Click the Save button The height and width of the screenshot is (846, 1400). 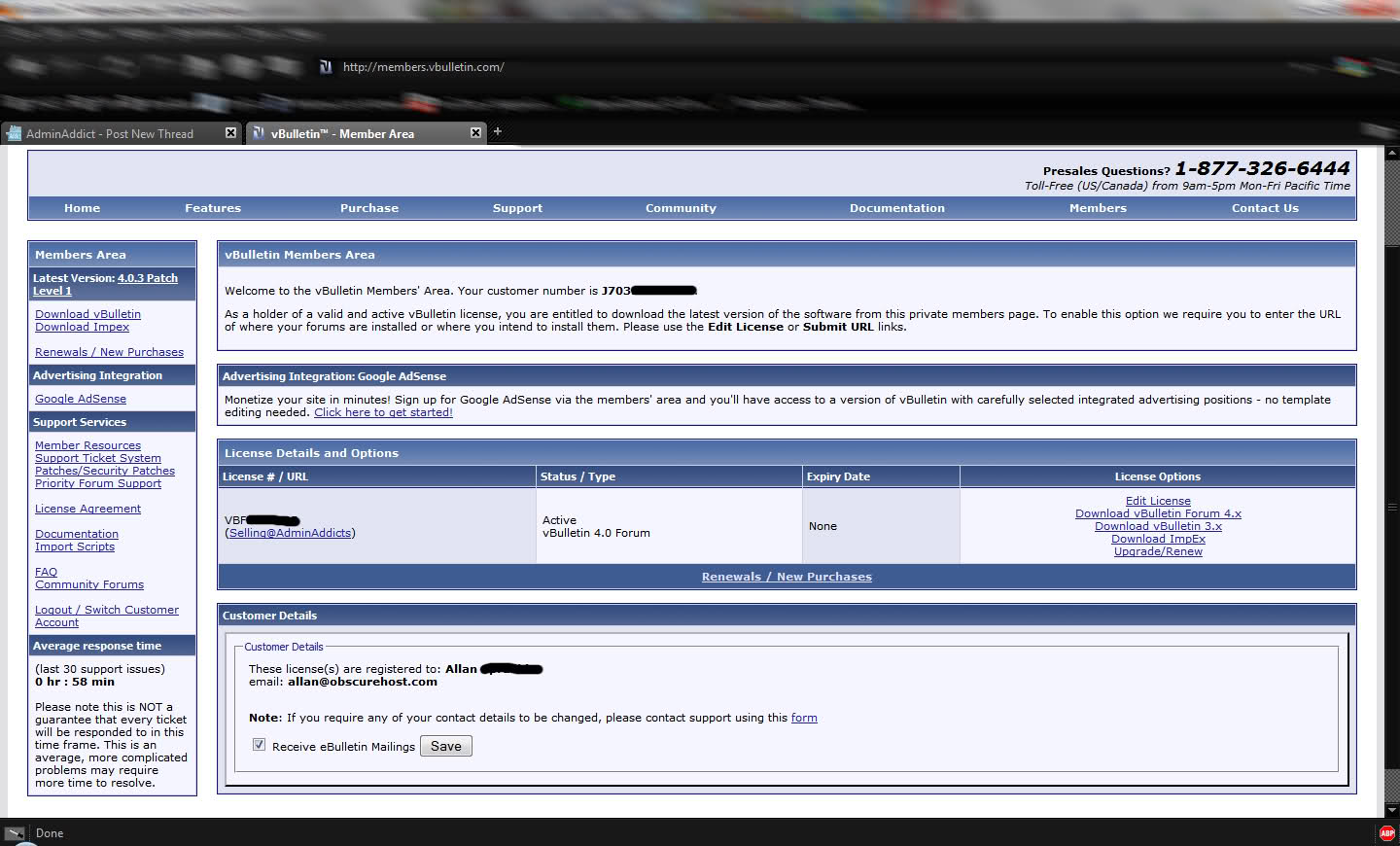(x=446, y=746)
